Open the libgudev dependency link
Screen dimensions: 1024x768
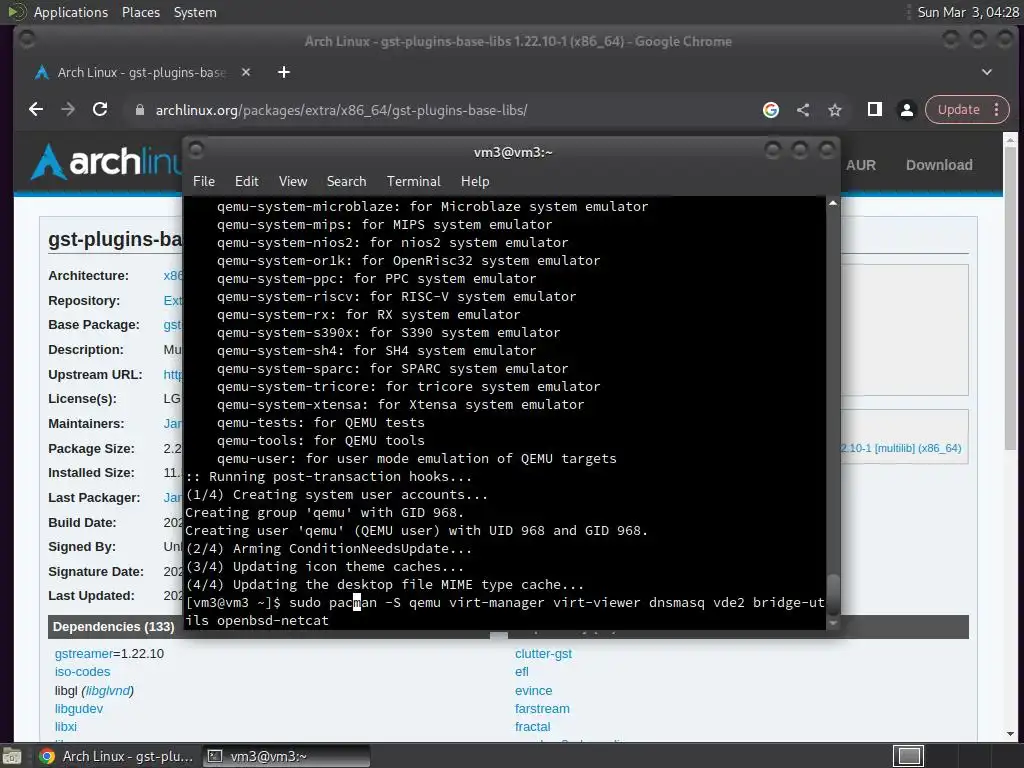click(79, 709)
